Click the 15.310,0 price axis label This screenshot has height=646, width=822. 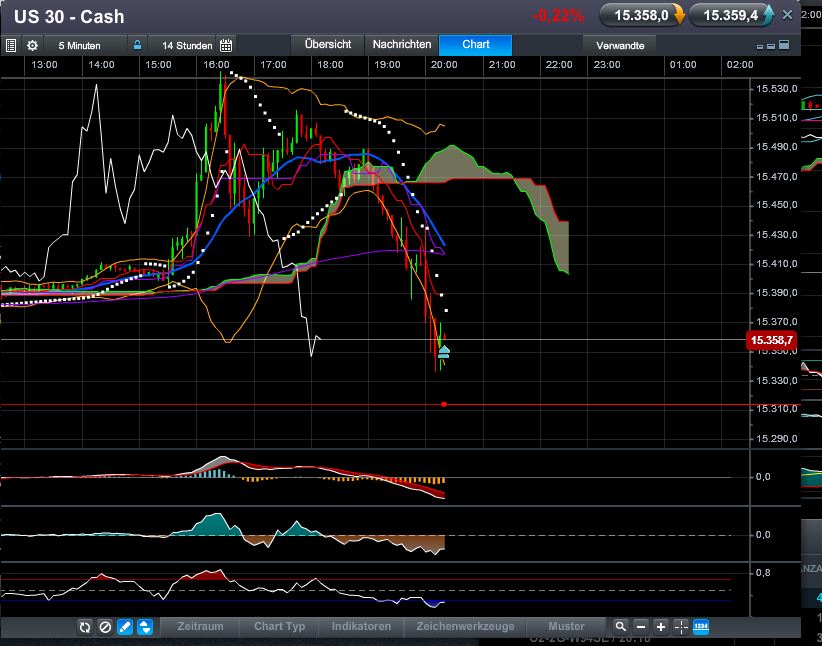pos(777,409)
